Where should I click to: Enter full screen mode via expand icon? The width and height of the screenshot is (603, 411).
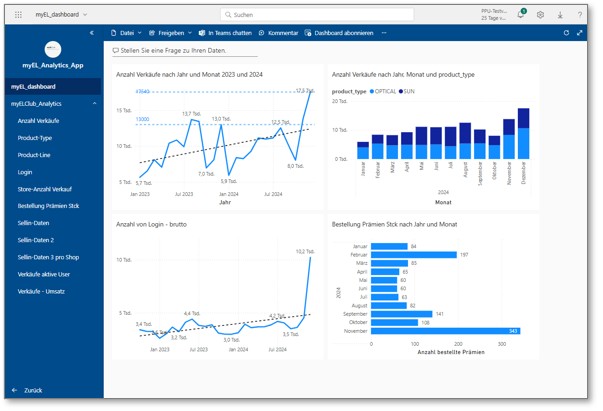coord(582,33)
